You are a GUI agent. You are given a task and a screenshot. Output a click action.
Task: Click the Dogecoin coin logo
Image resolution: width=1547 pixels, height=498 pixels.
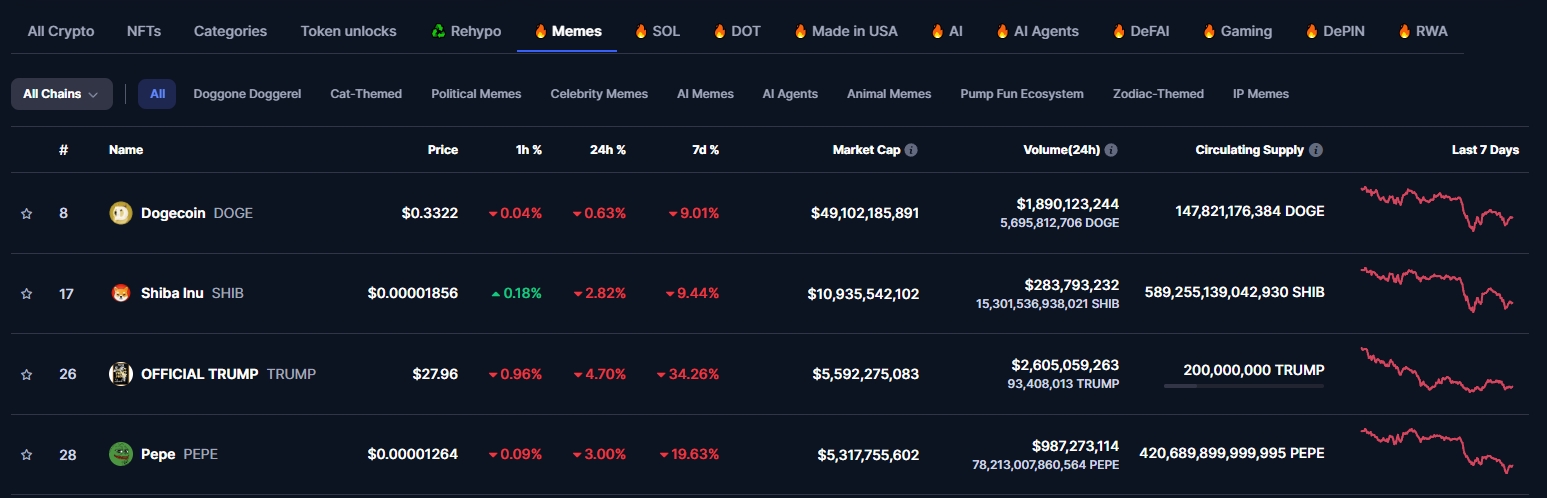pos(120,213)
